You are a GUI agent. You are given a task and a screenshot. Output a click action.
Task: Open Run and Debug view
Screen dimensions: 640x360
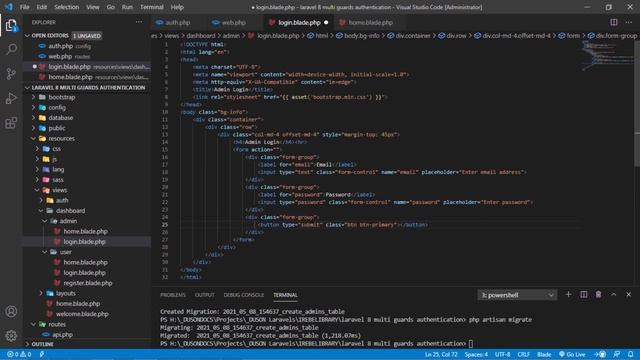pyautogui.click(x=11, y=98)
